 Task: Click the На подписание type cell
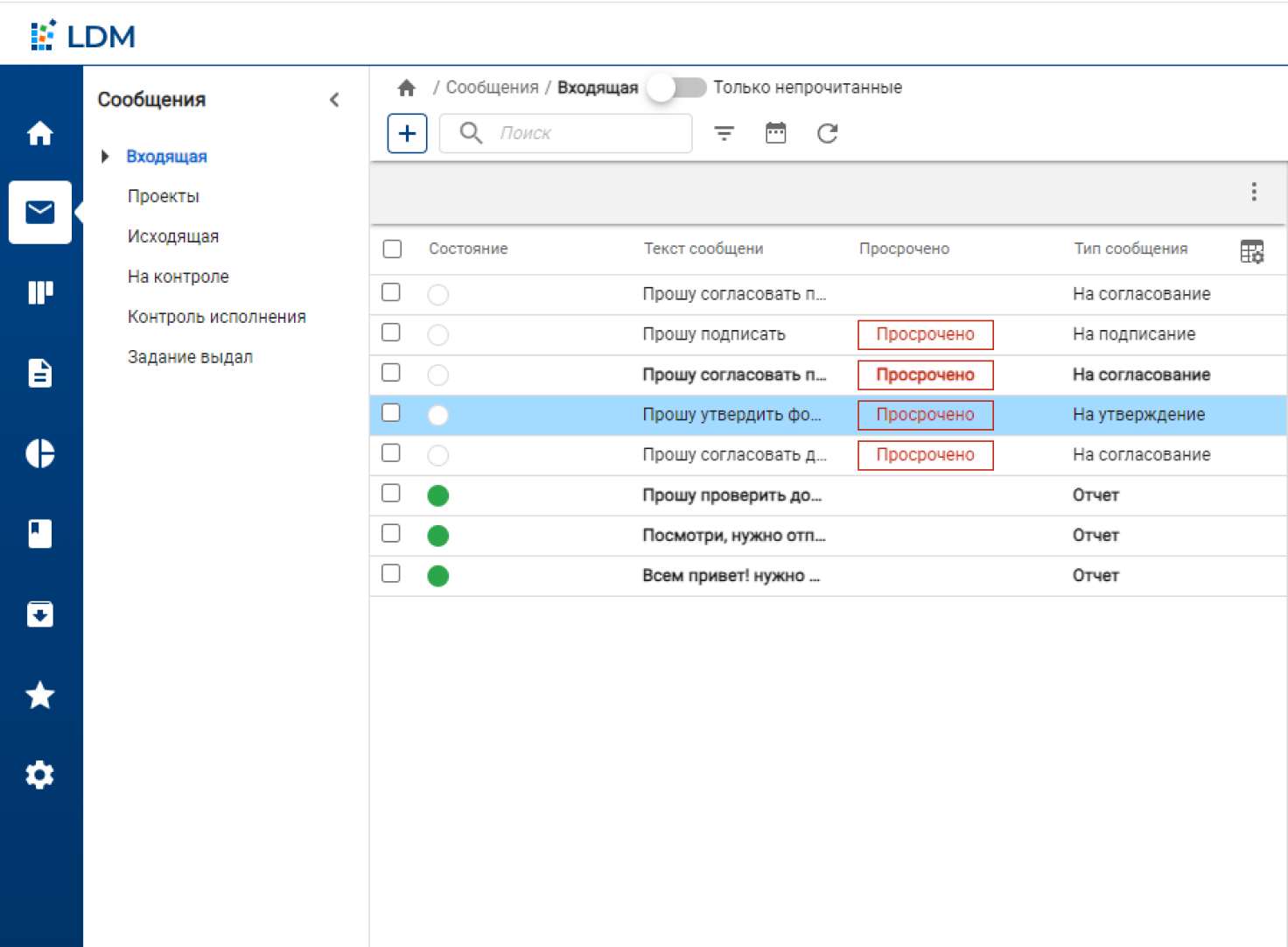1134,334
